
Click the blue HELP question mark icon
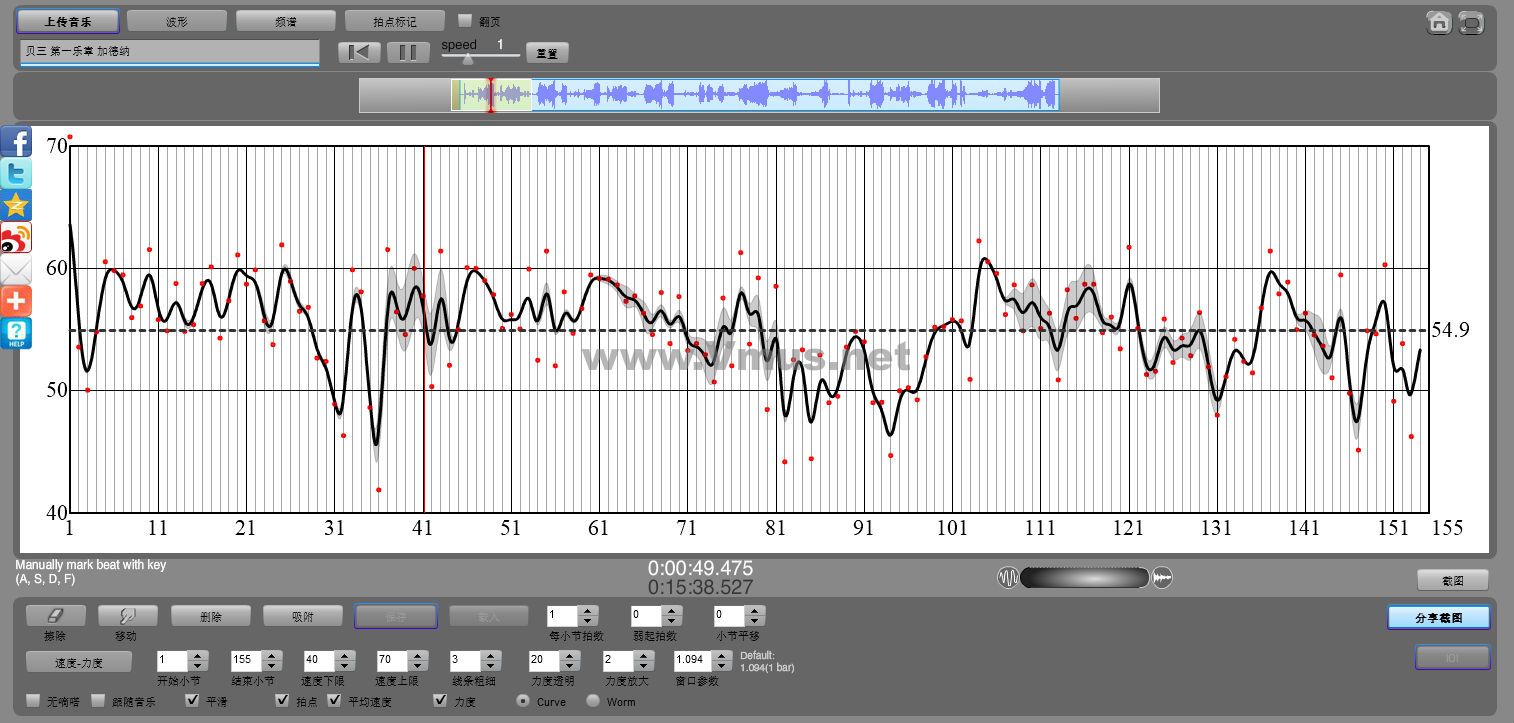coord(16,333)
